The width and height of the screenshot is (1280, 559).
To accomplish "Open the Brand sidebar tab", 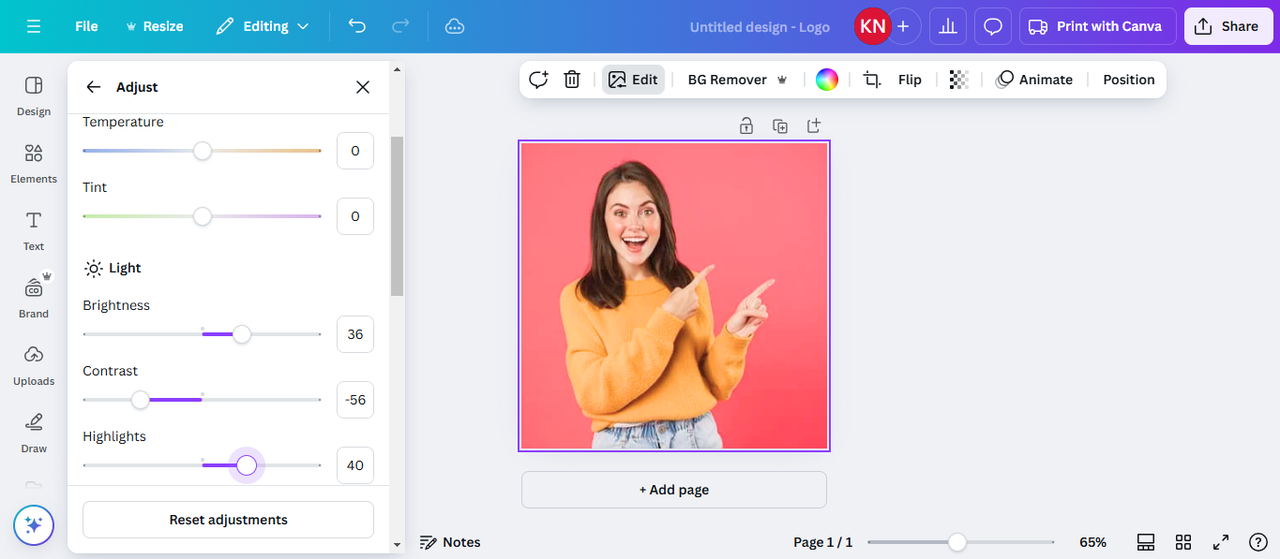I will [x=34, y=297].
